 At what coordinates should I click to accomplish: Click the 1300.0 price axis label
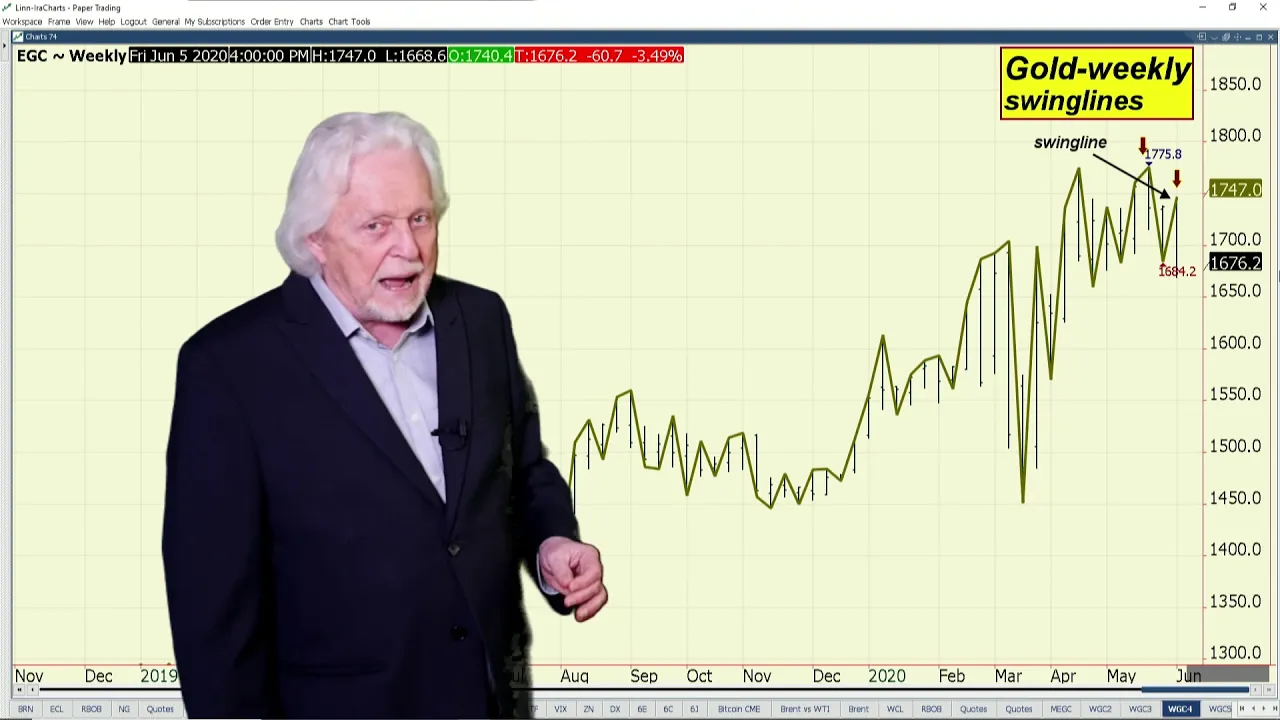1235,653
